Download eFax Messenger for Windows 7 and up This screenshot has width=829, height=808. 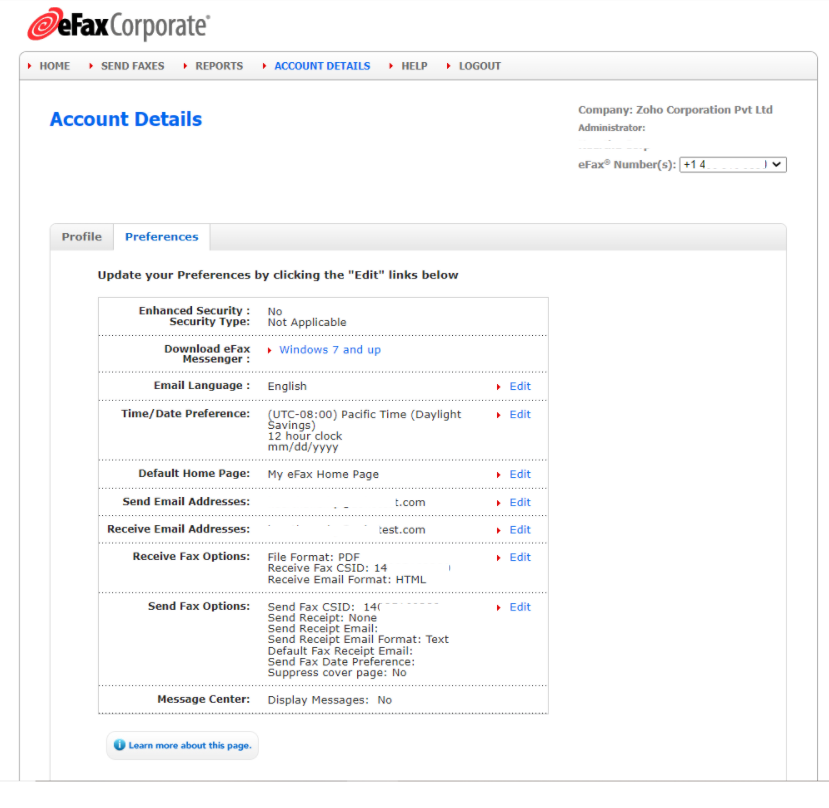[330, 350]
